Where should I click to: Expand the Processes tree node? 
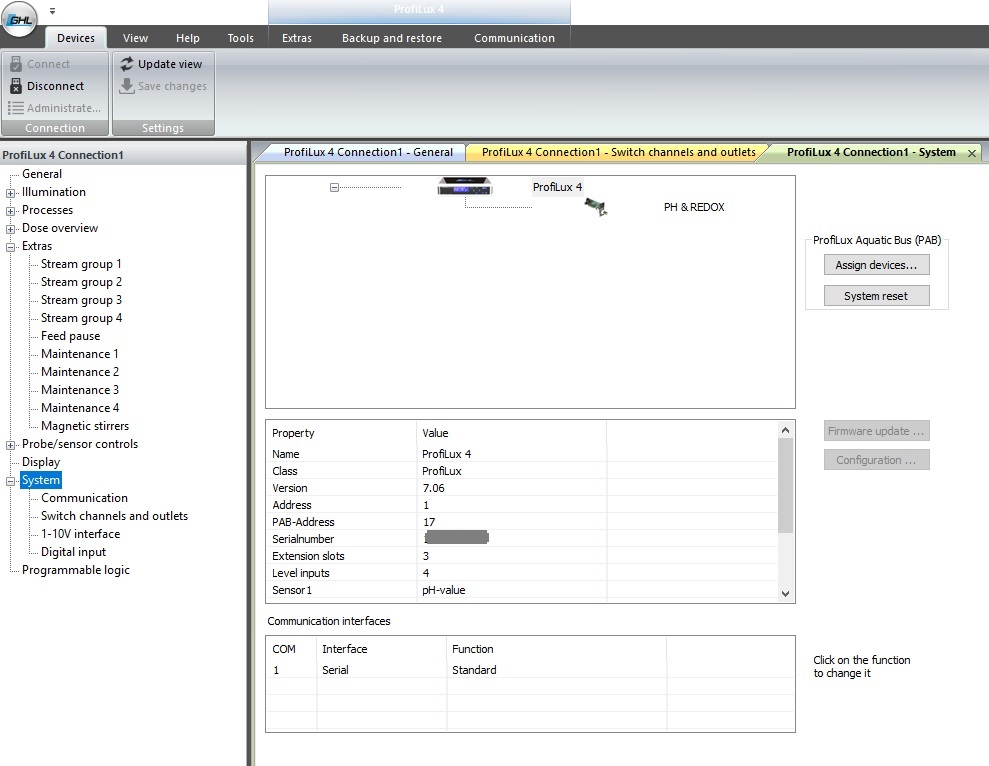tap(10, 211)
